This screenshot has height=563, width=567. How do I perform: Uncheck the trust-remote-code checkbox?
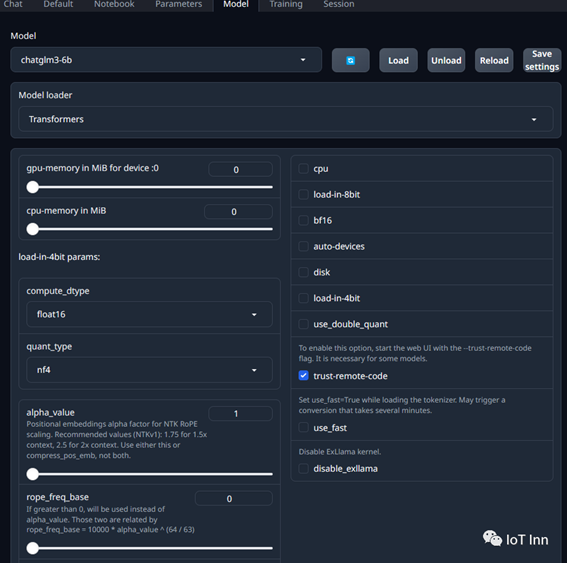pos(303,376)
